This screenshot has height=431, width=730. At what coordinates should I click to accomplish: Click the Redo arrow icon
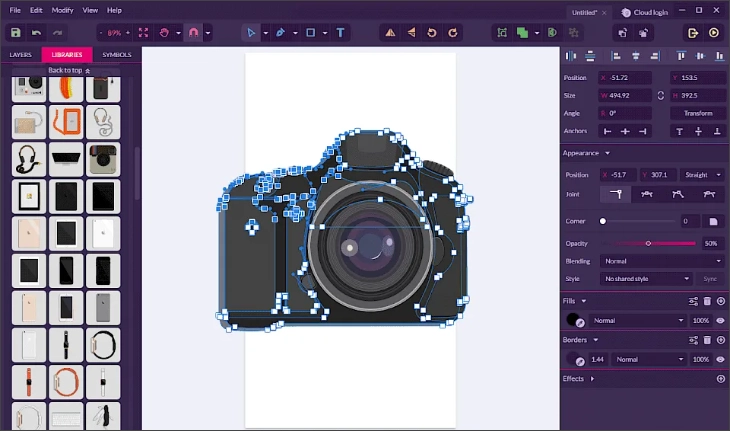tap(57, 33)
